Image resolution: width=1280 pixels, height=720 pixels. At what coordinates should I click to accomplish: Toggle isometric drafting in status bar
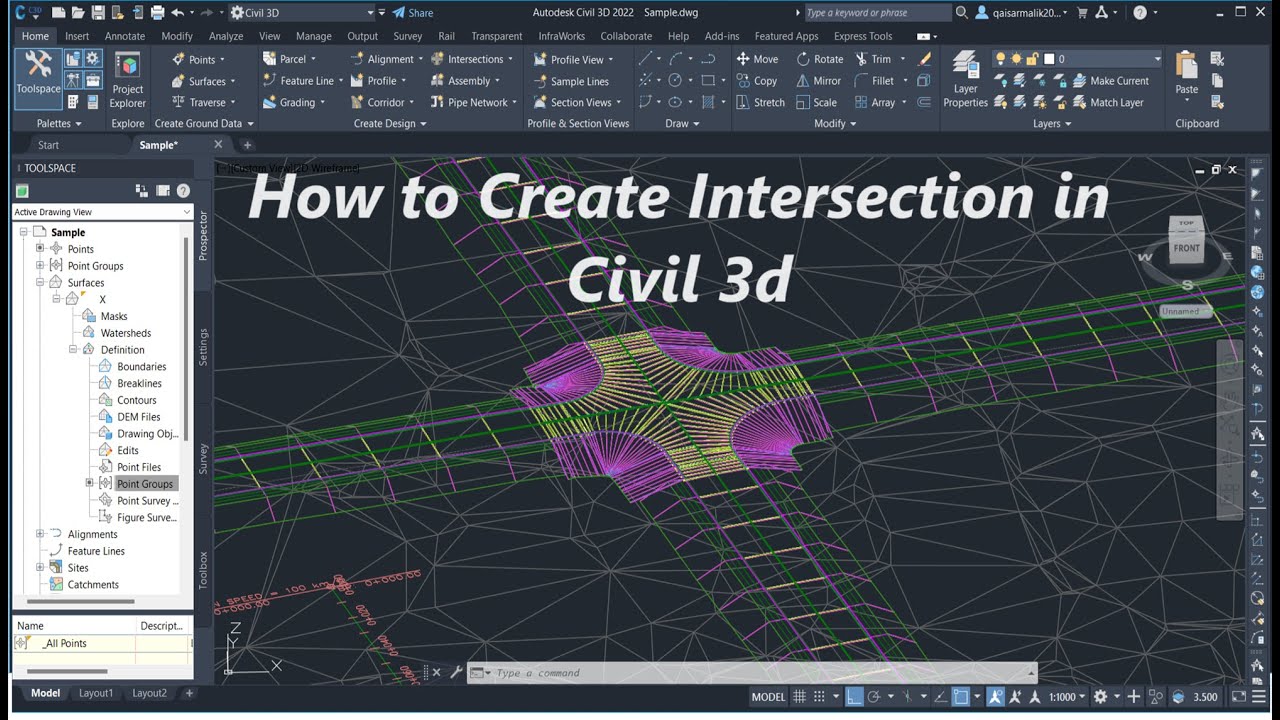pyautogui.click(x=906, y=696)
